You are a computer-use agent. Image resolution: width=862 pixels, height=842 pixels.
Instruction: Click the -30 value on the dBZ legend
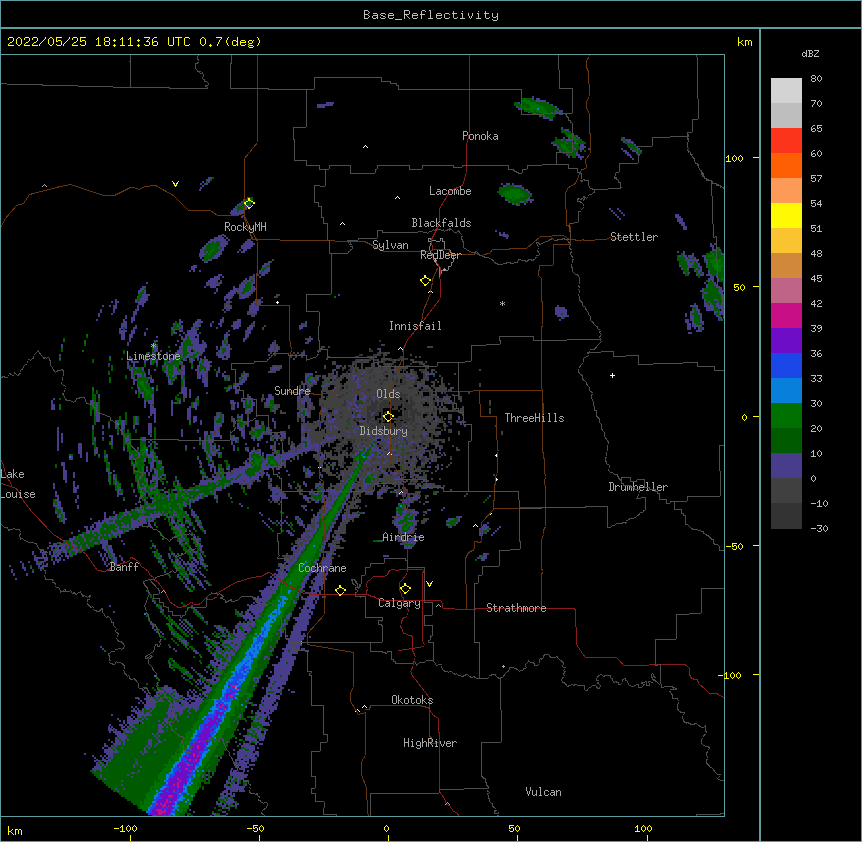819,528
